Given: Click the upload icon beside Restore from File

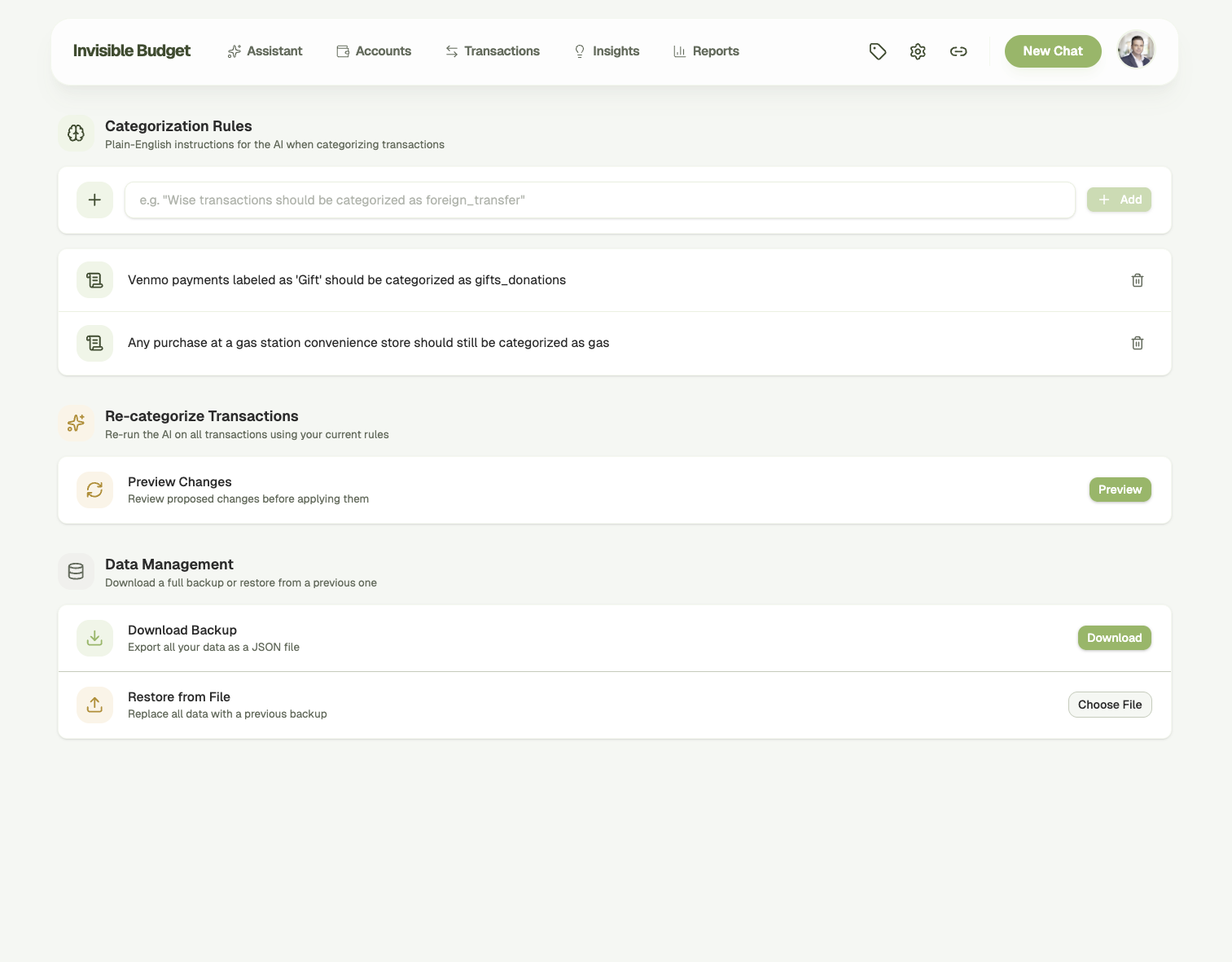Looking at the screenshot, I should click(94, 705).
